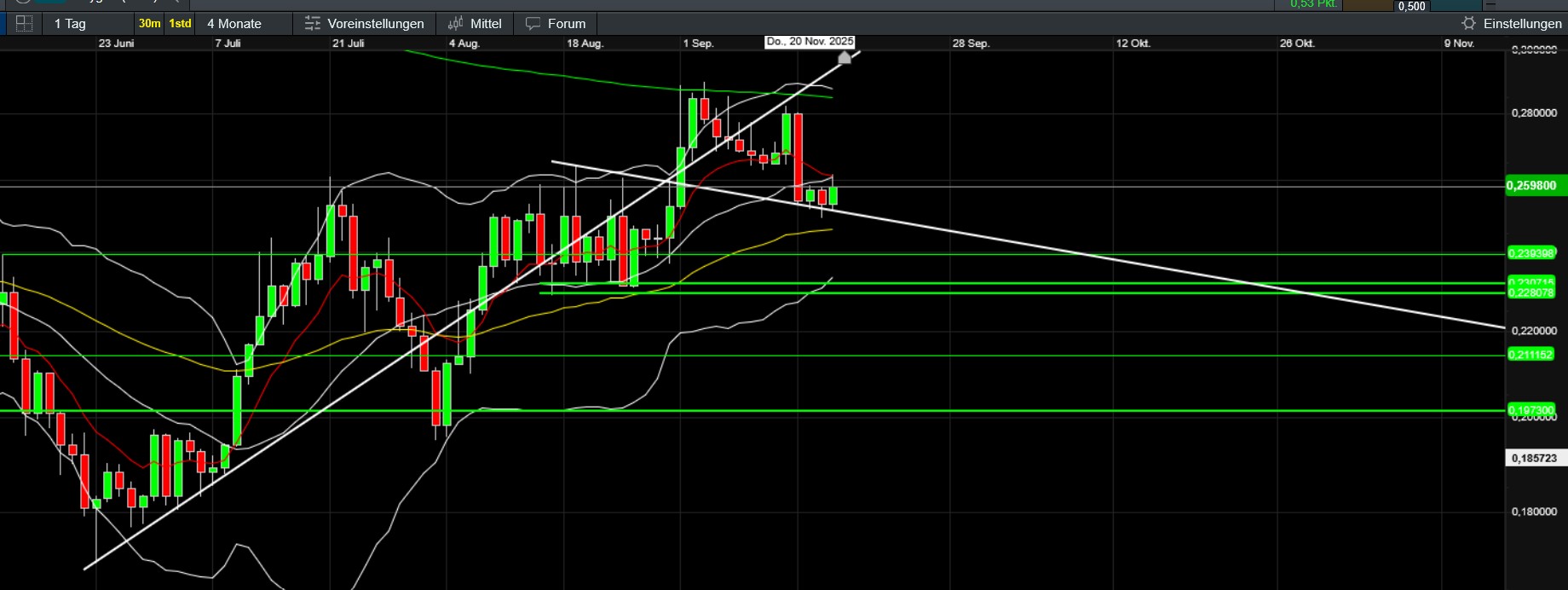Screen dimensions: 1568x590
Task: Click the 18 Aug. date axis label
Action: click(x=585, y=43)
